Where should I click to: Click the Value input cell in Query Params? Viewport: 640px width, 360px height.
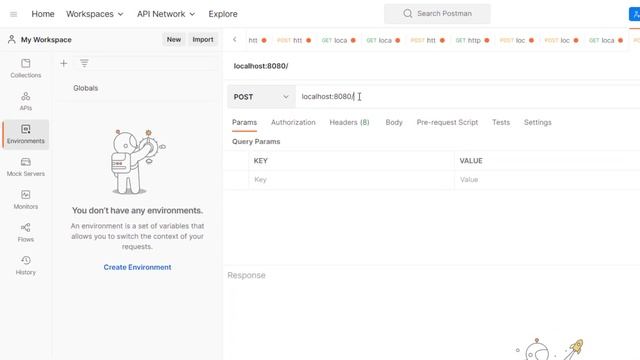point(547,180)
